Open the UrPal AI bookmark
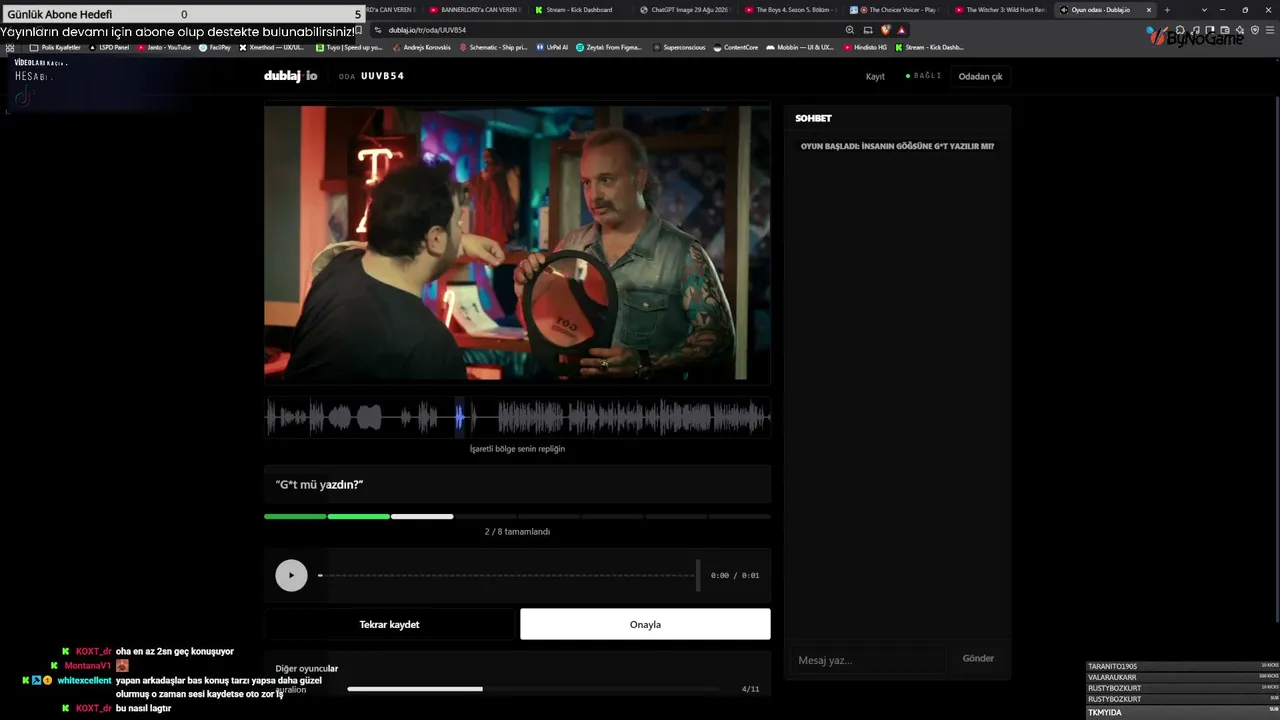The height and width of the screenshot is (720, 1280). (552, 47)
